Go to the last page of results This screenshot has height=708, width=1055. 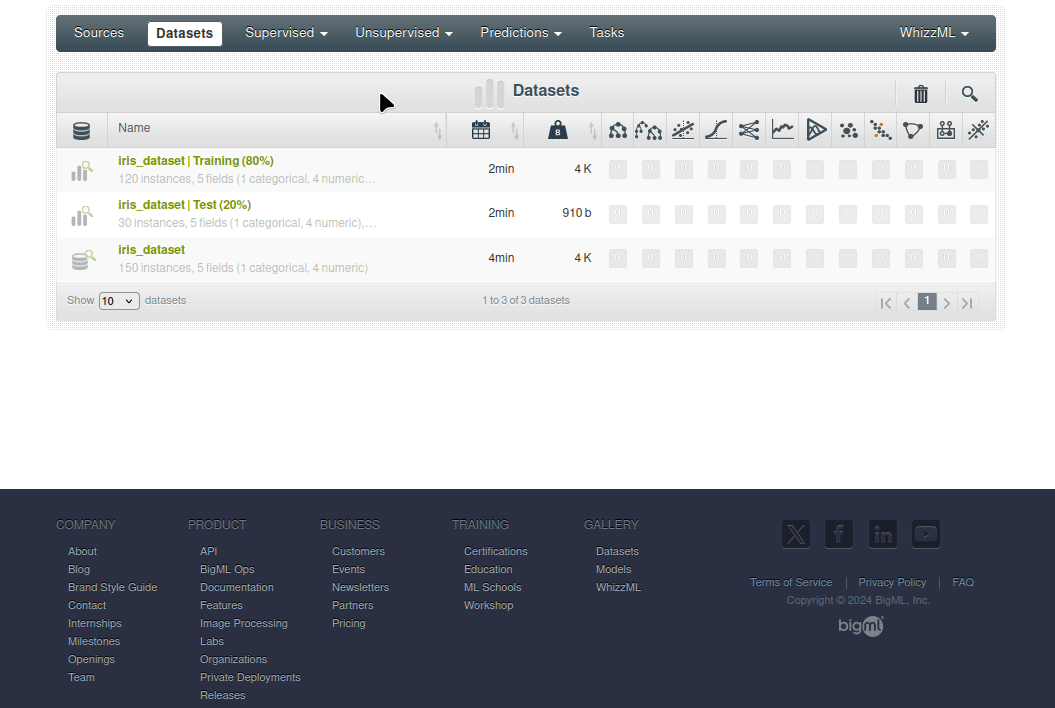click(967, 303)
